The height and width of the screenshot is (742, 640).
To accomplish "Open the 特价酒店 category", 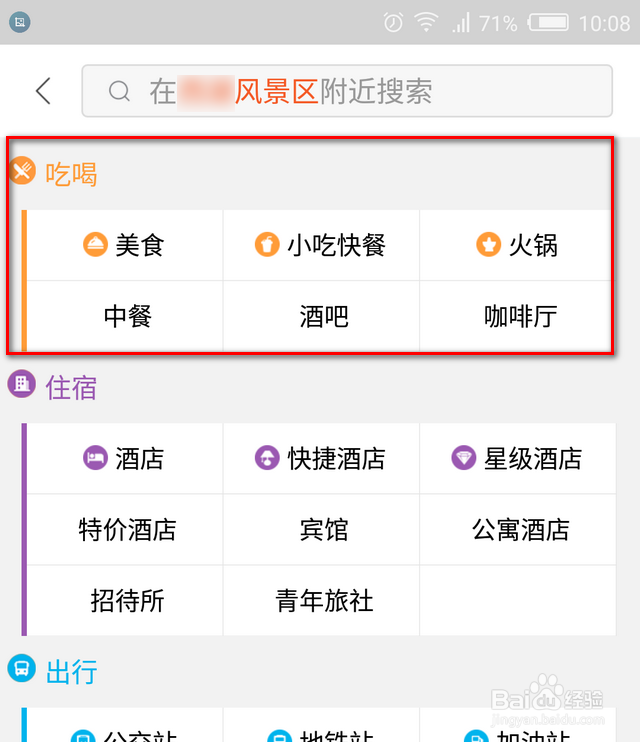I will [127, 529].
